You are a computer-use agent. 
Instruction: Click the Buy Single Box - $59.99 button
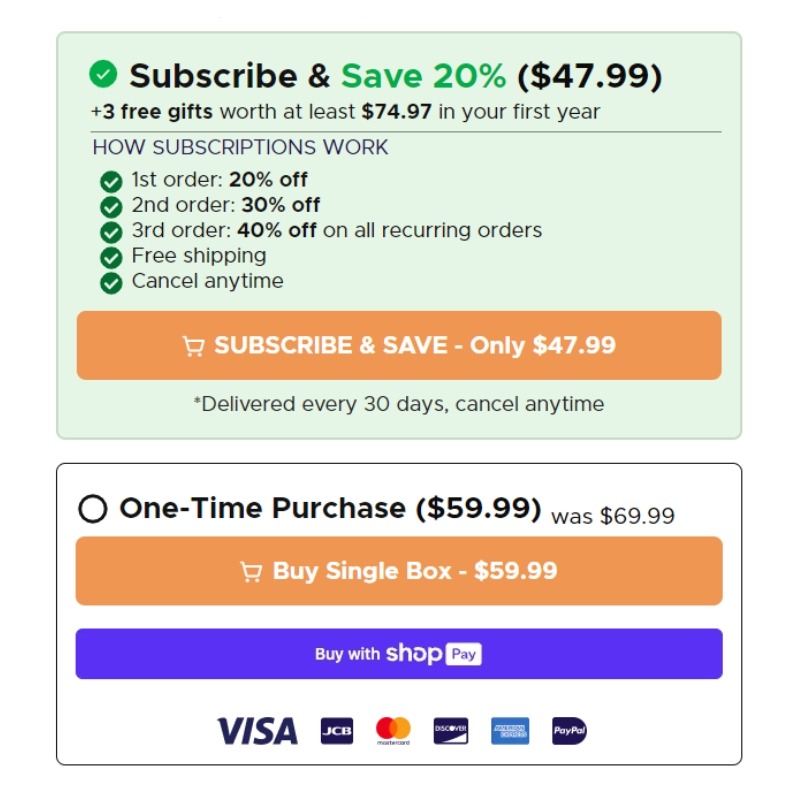pyautogui.click(x=399, y=571)
